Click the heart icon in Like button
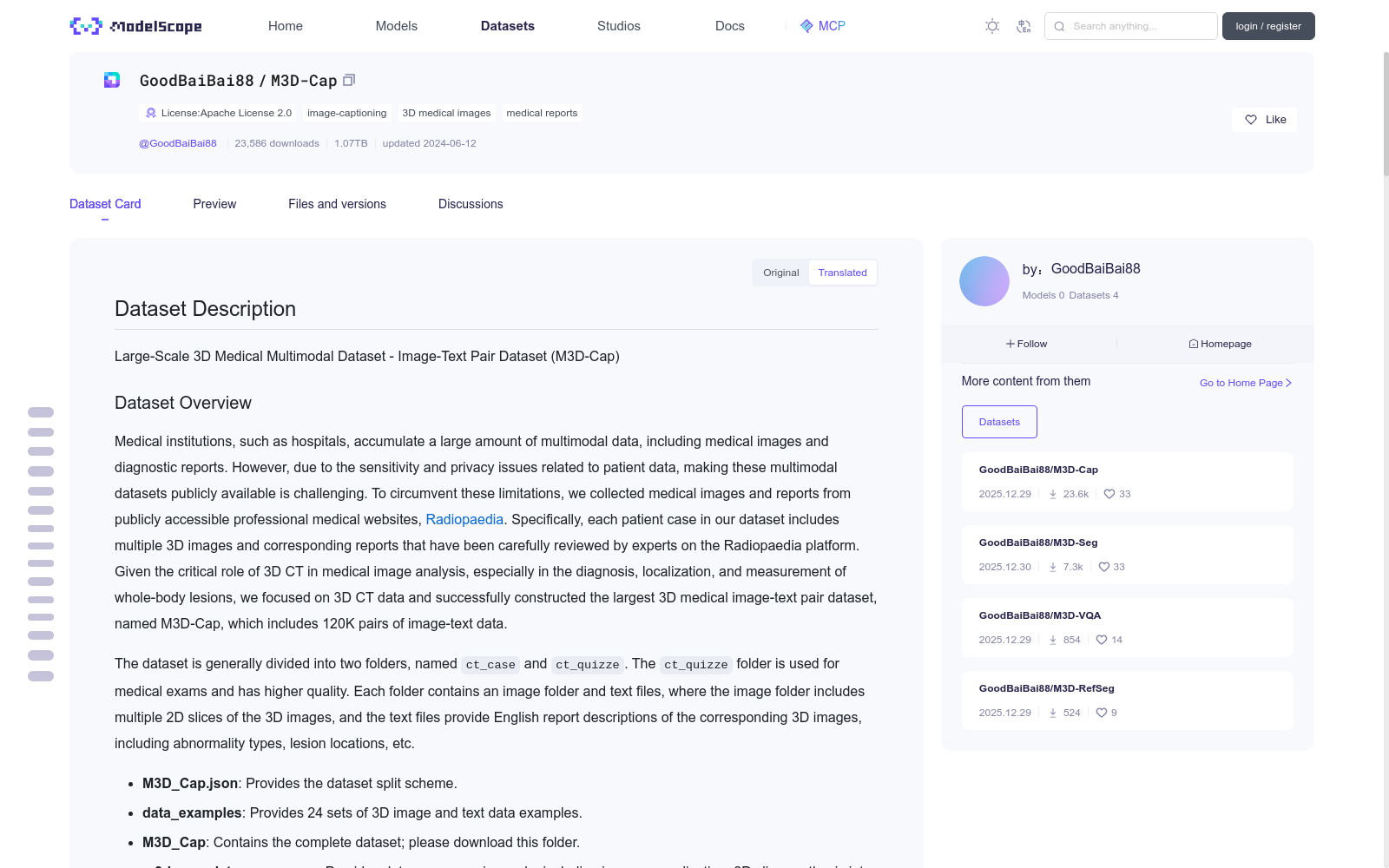 coord(1251,120)
